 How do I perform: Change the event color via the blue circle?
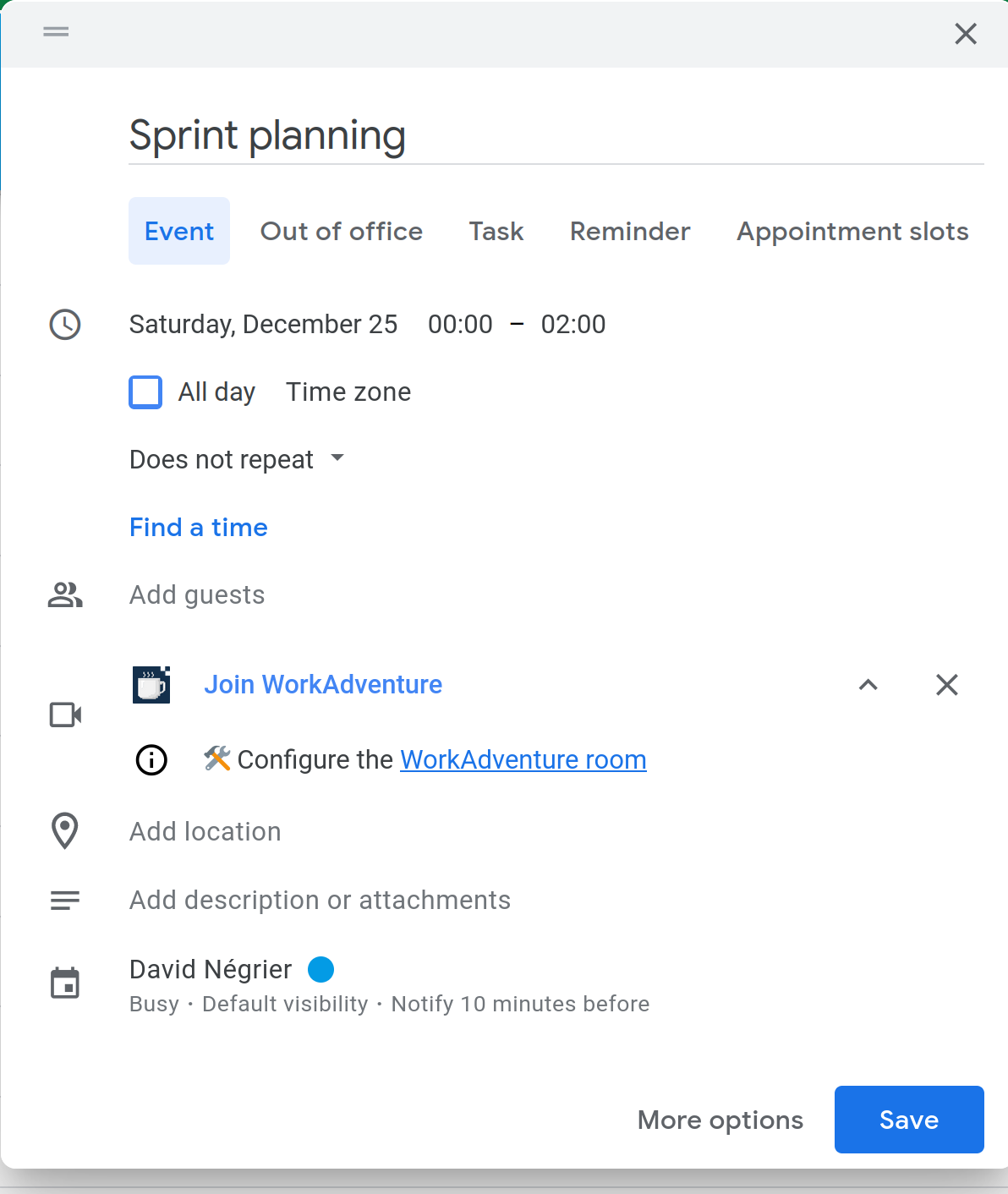click(321, 969)
